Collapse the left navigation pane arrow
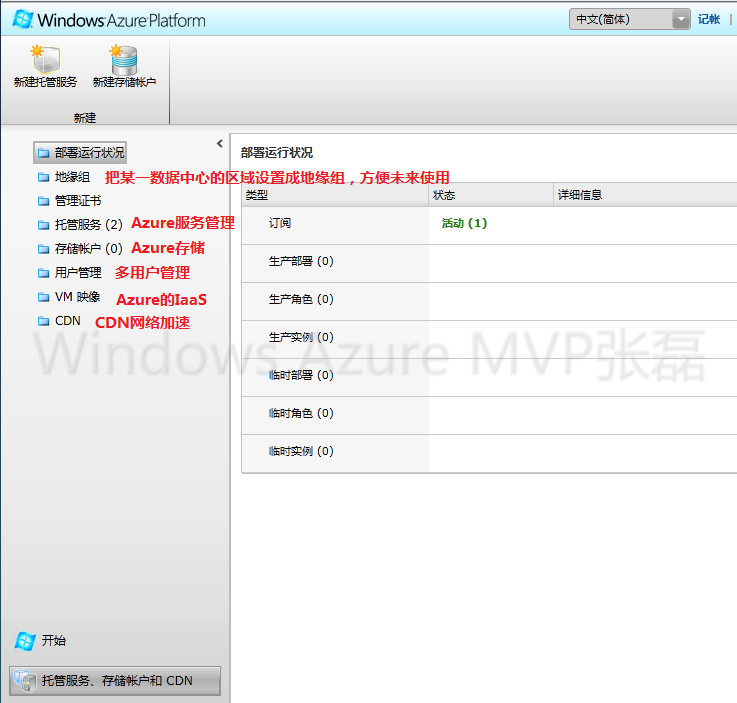The width and height of the screenshot is (737, 703). point(220,144)
